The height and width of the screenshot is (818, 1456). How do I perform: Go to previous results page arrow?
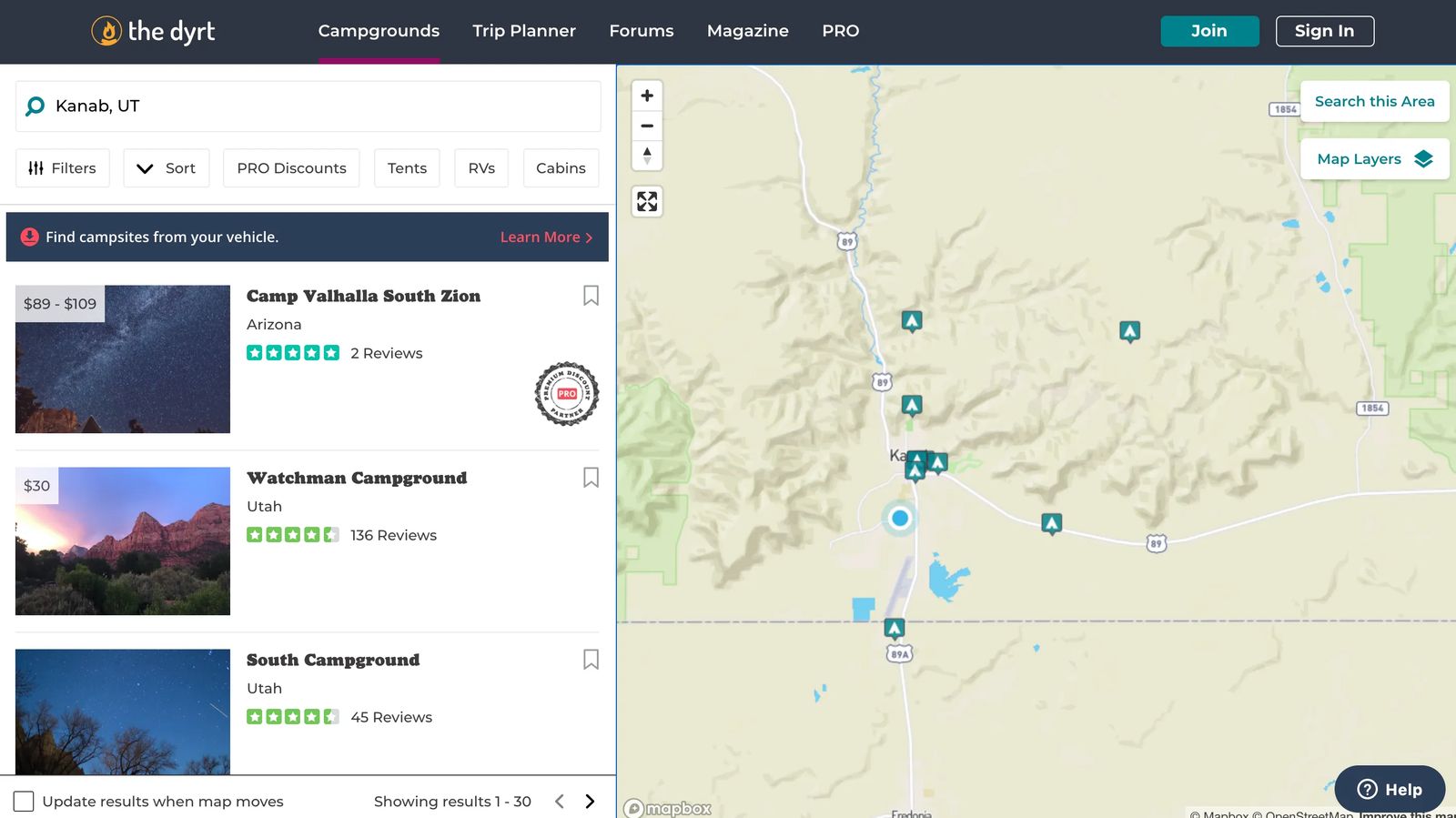point(560,802)
